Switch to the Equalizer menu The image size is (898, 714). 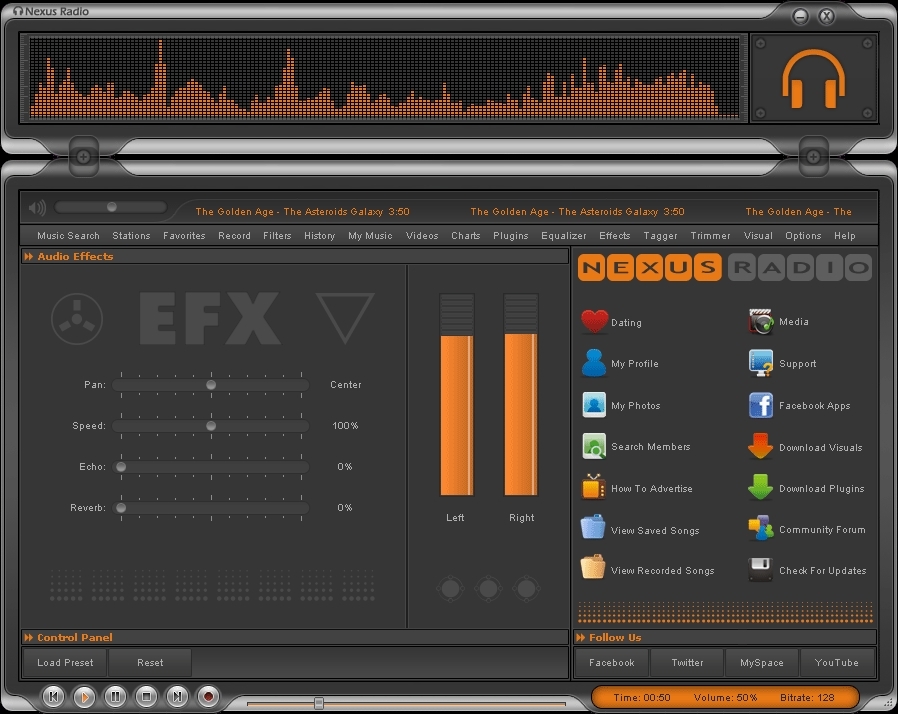564,235
